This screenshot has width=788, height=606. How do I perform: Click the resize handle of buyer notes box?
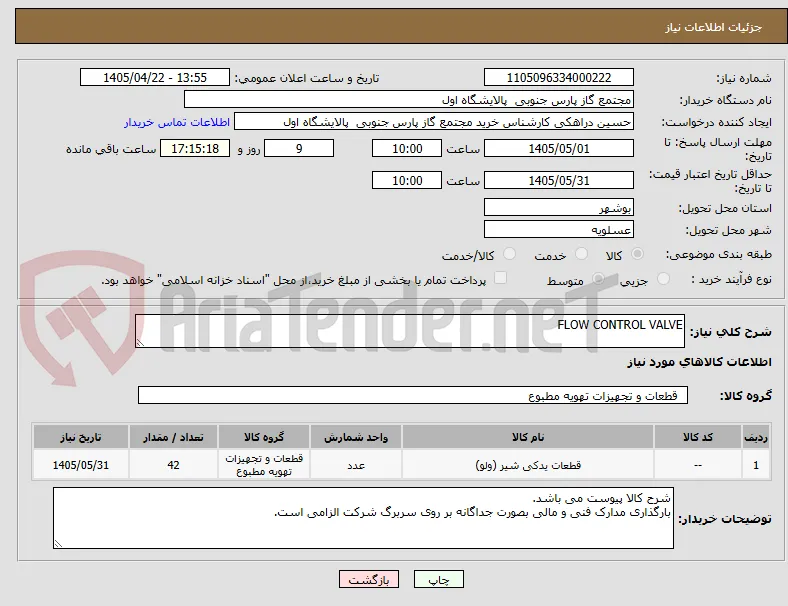[x=58, y=543]
